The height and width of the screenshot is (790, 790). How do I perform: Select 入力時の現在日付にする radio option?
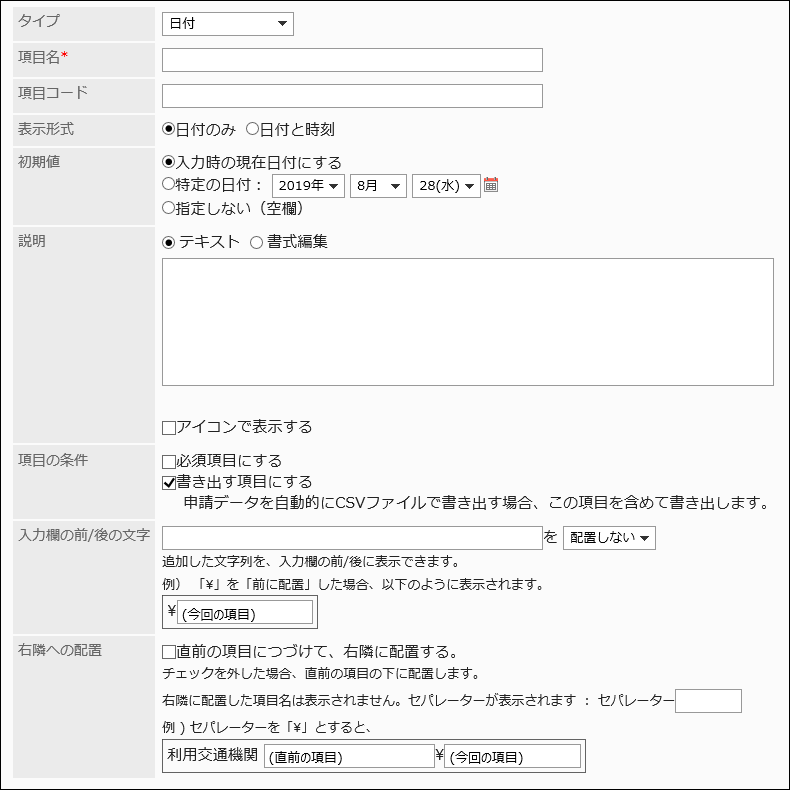[x=168, y=162]
